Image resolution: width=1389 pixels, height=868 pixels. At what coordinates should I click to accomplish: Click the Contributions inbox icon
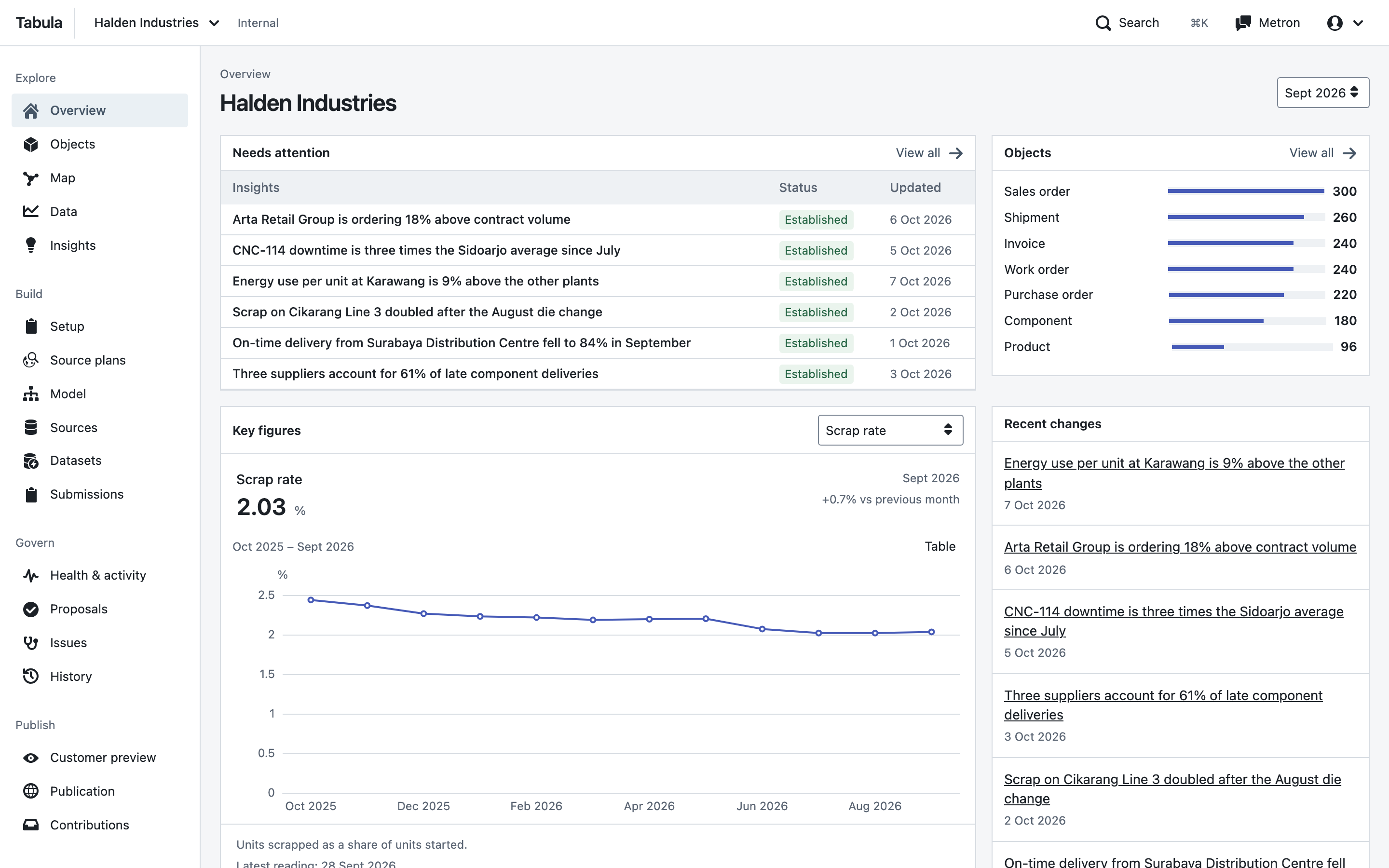point(31,825)
